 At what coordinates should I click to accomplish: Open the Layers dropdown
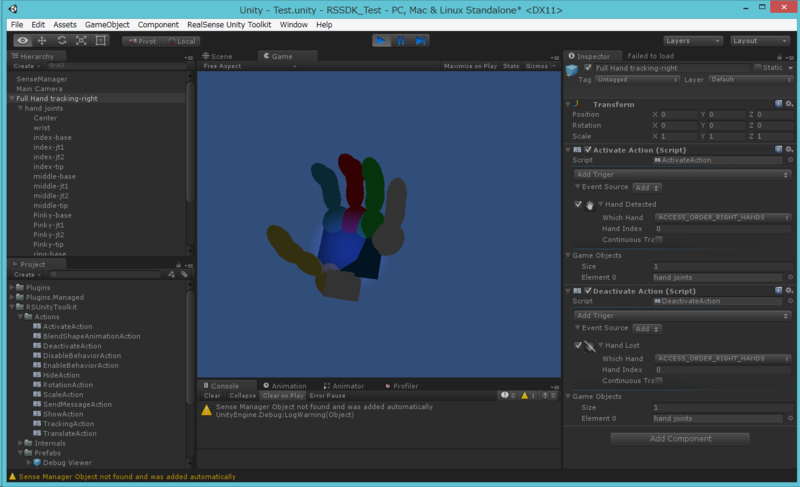(x=692, y=41)
